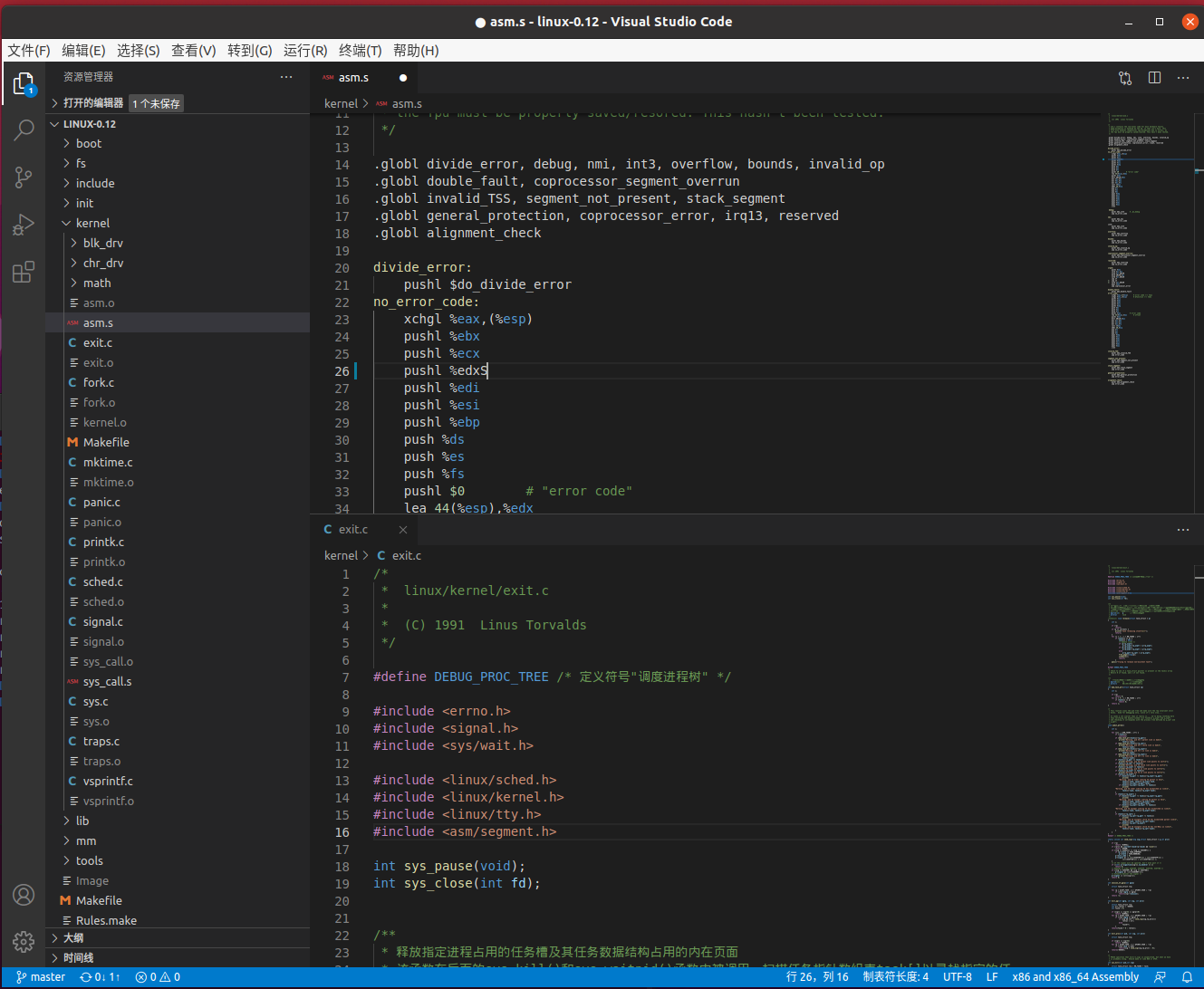Click the Accounts icon in activity bar
The height and width of the screenshot is (989, 1204).
coord(24,895)
